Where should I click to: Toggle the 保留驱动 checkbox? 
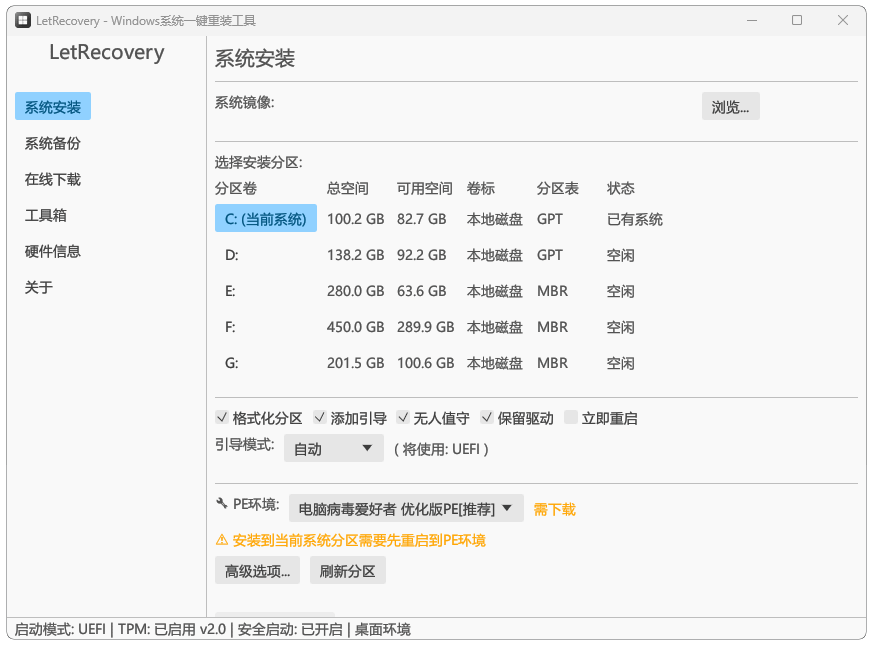(487, 418)
